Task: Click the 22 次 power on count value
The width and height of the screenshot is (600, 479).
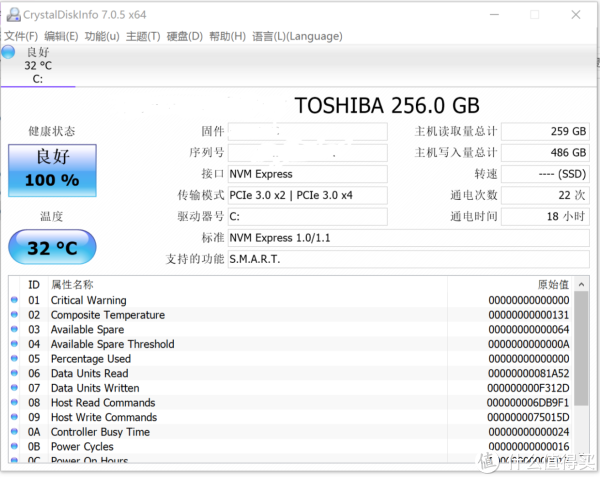Action: 545,195
